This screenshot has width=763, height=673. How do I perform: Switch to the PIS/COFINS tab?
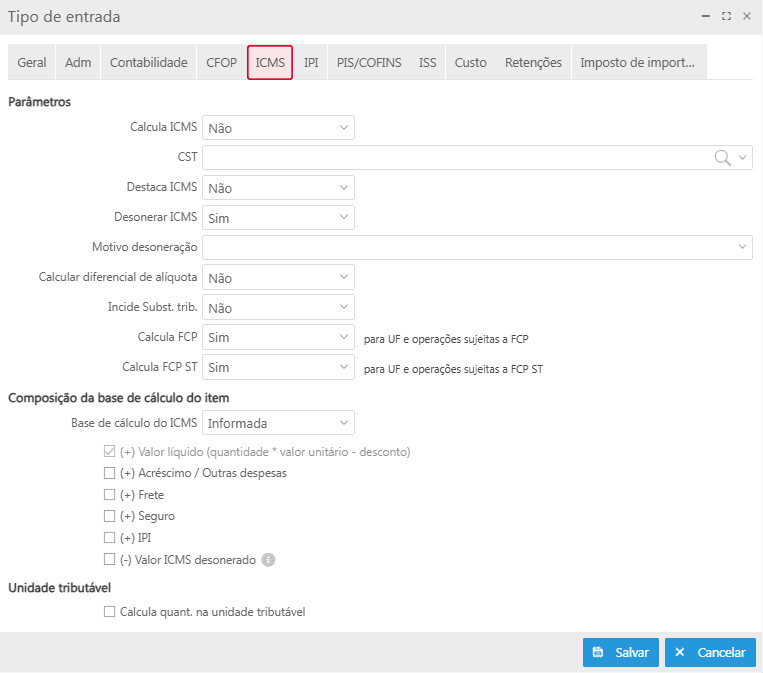(369, 62)
